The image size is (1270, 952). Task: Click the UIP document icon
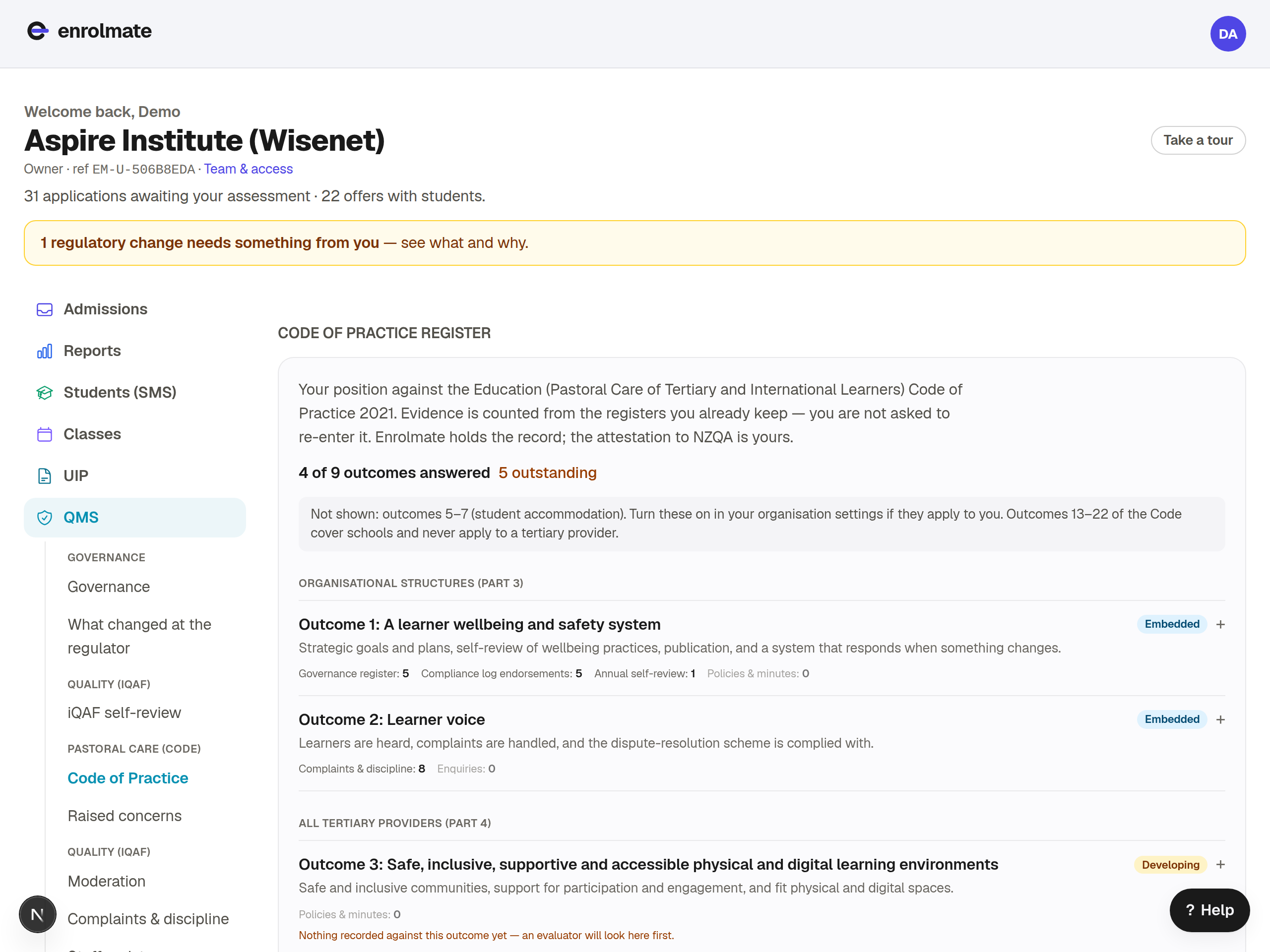click(45, 476)
